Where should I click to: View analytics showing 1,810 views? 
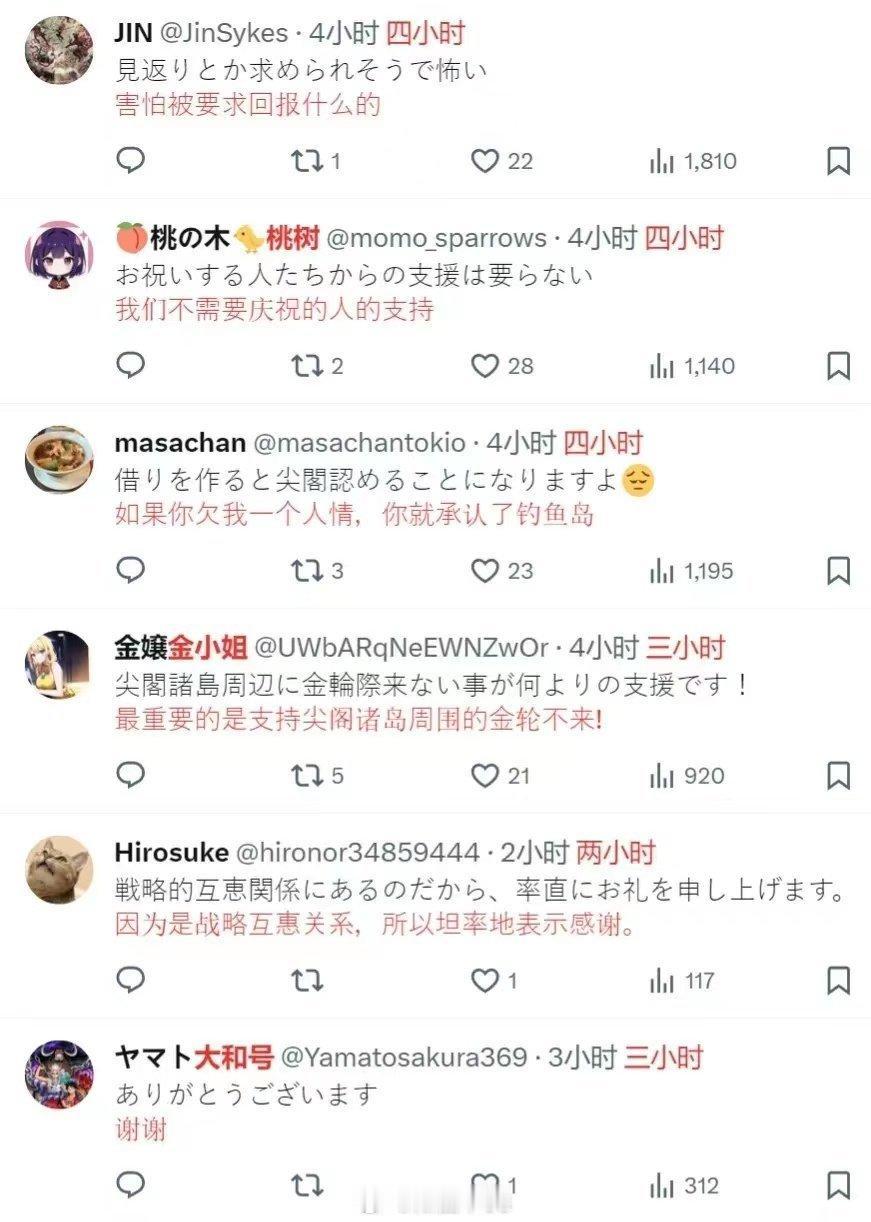pos(693,161)
